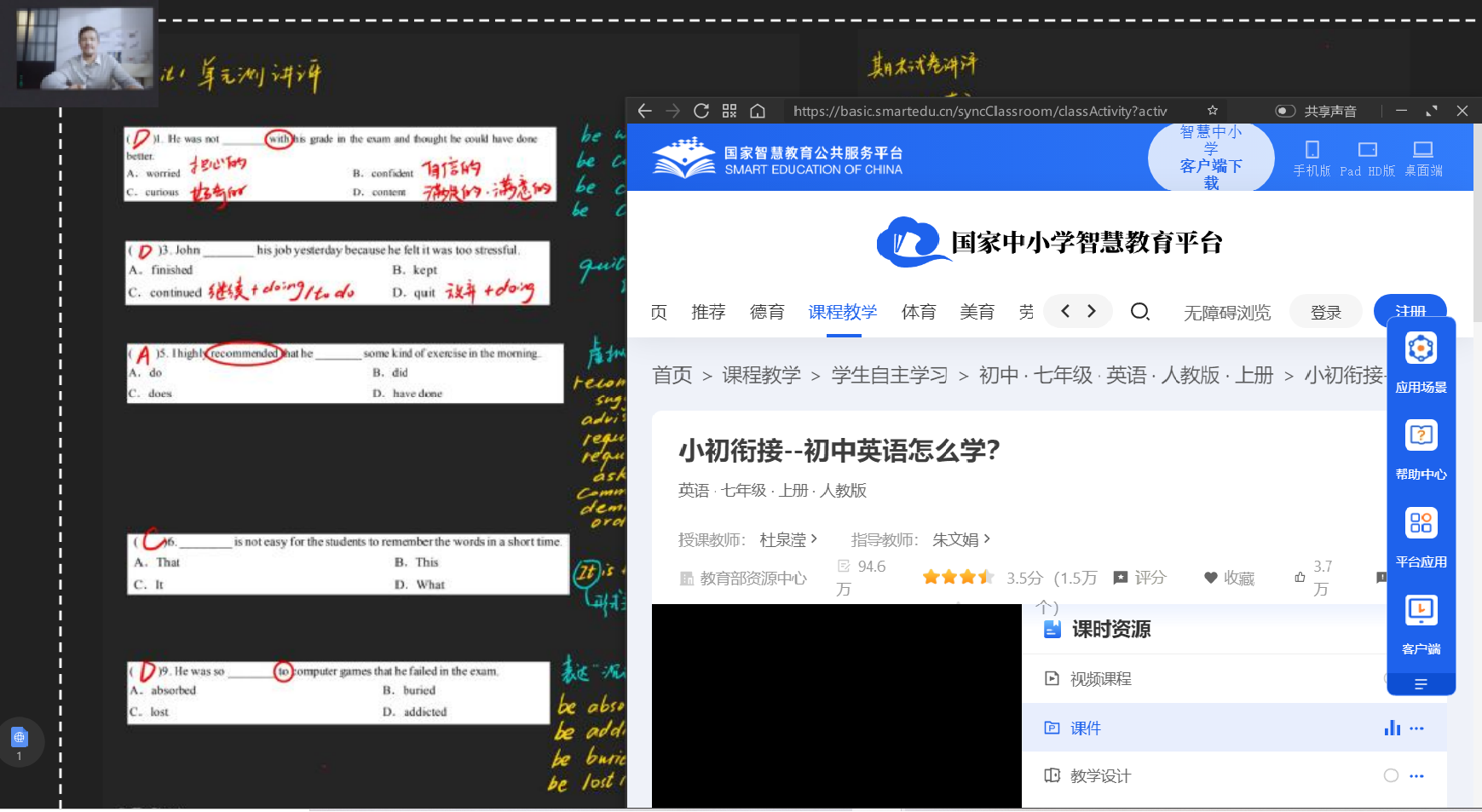Click the 注册 button
1482x812 pixels.
(x=1410, y=312)
